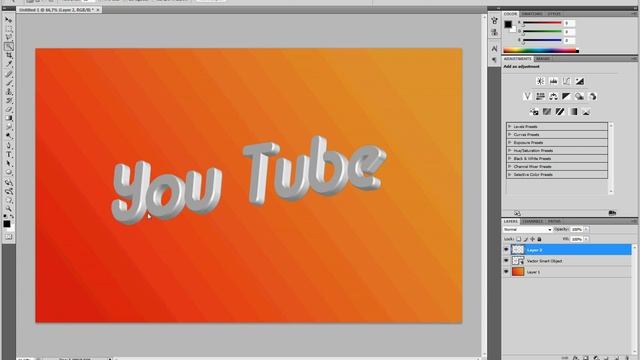Select the Horizontal Type tool
The width and height of the screenshot is (640, 360).
coord(9,154)
